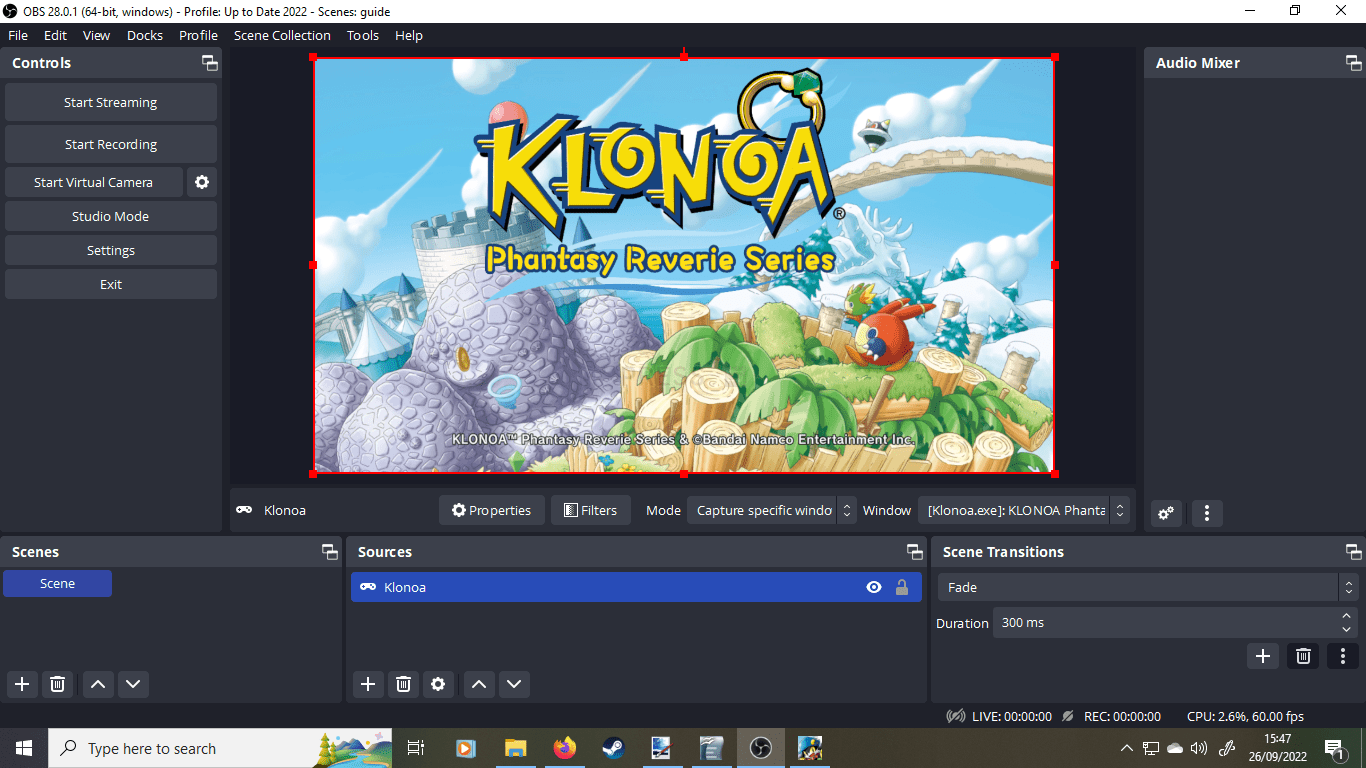Screen dimensions: 1366x768
Task: Move scene down in the list
Action: click(x=133, y=684)
